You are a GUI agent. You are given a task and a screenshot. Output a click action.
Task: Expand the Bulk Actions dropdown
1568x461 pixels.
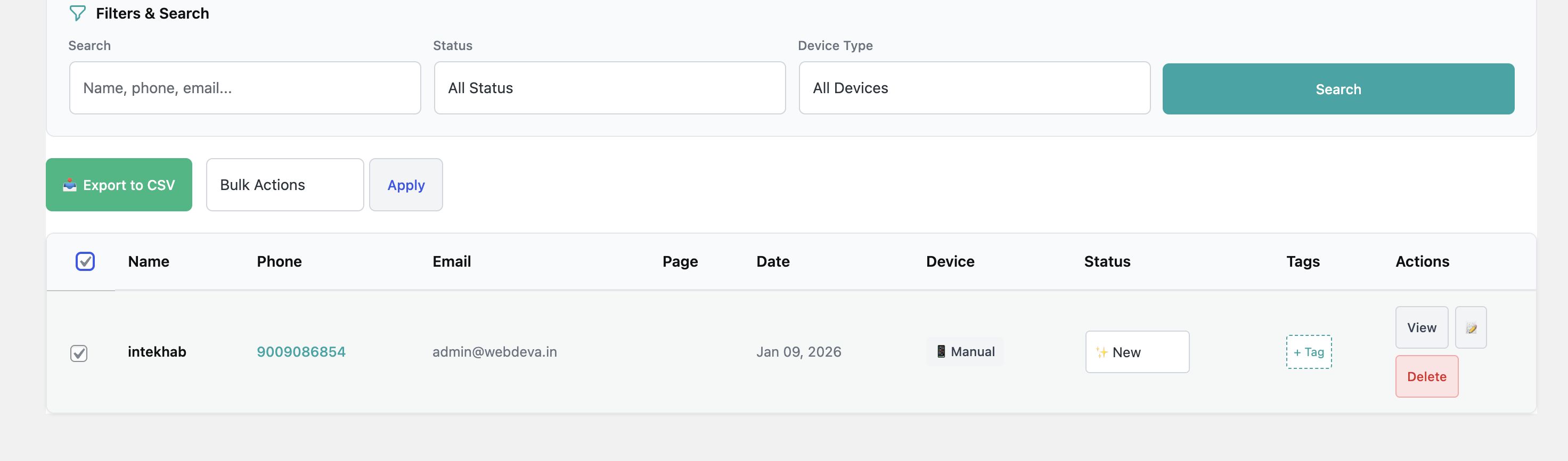[x=284, y=185]
